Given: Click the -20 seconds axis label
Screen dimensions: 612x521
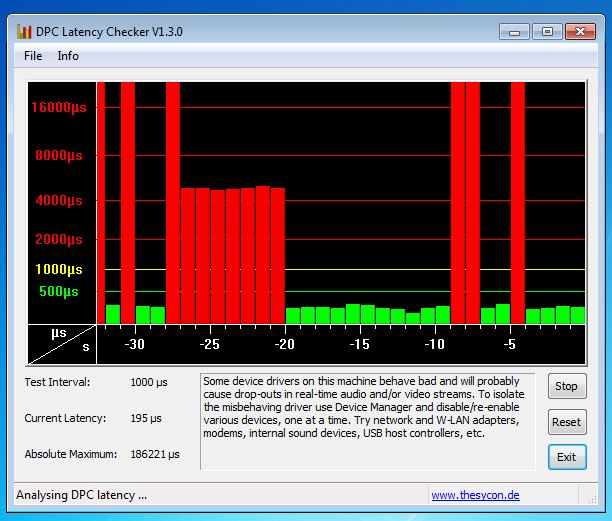Looking at the screenshot, I should click(x=285, y=344).
